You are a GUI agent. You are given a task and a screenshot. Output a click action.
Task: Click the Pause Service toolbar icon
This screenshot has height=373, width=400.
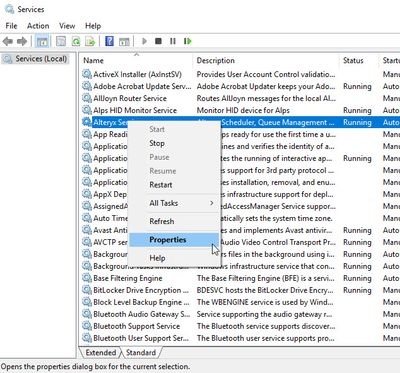tap(173, 41)
